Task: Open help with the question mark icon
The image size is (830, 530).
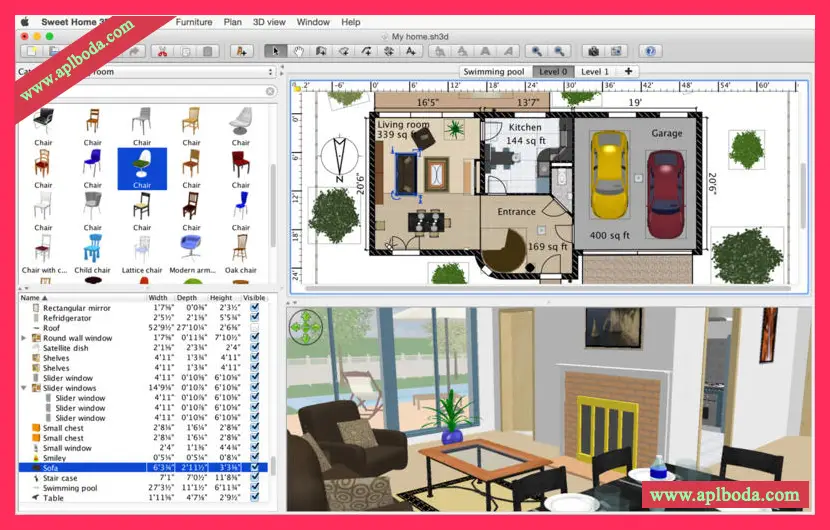Action: tap(650, 51)
